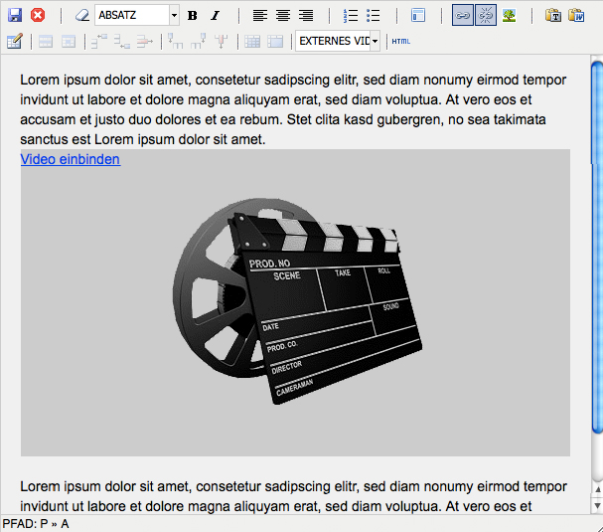Screen dimensions: 603x532
Task: Click the insert image icon
Action: [x=509, y=15]
